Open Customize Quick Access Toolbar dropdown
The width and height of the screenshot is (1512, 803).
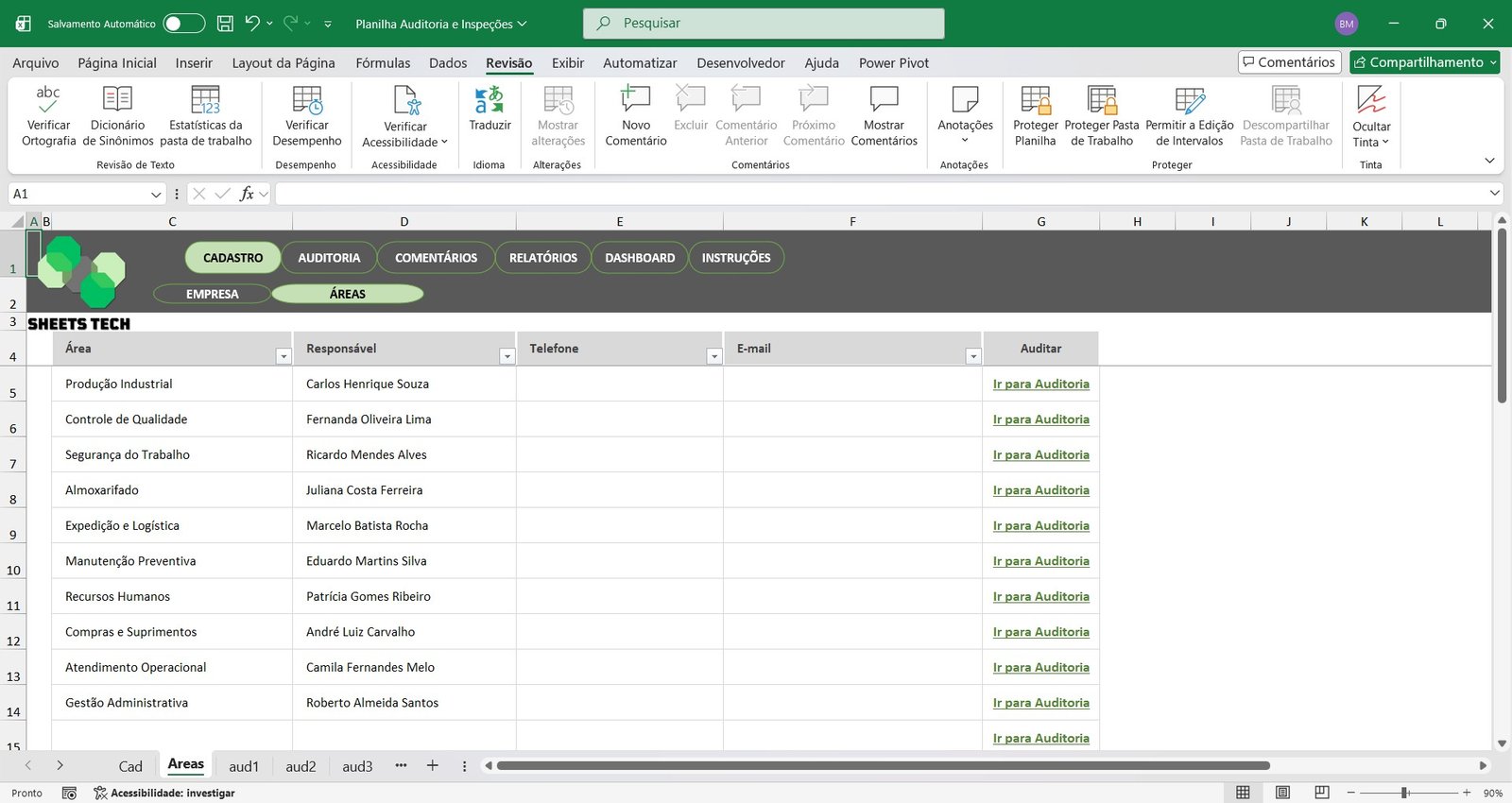328,24
